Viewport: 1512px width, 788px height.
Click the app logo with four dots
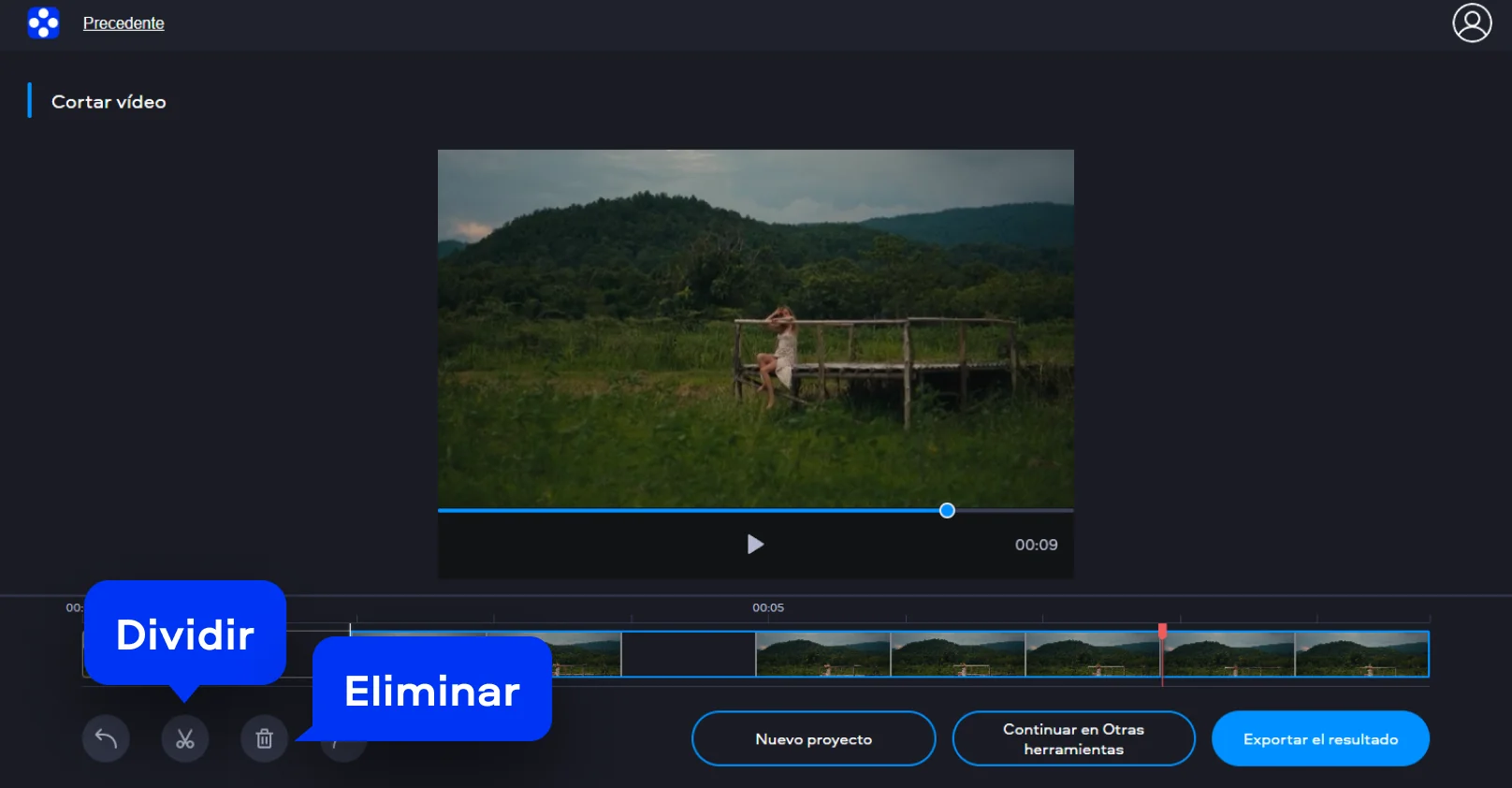coord(43,22)
